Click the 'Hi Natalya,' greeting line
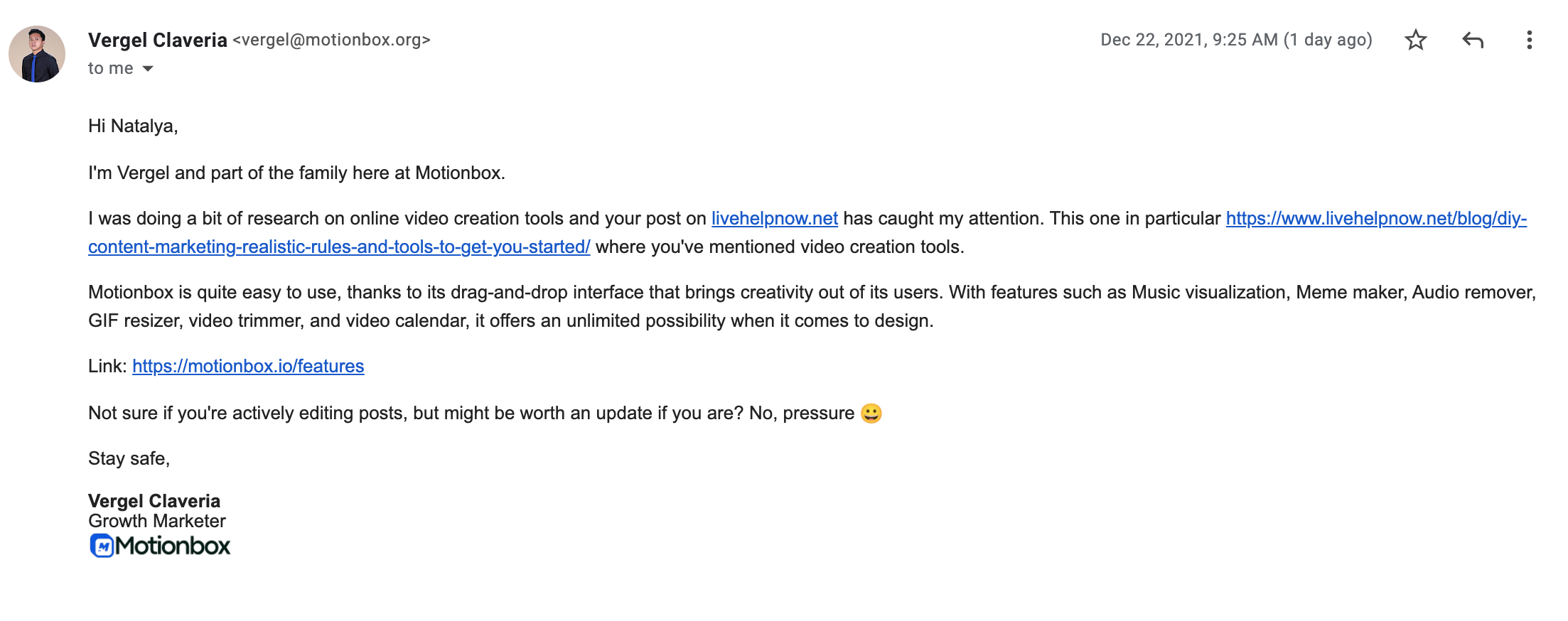 pyautogui.click(x=133, y=126)
